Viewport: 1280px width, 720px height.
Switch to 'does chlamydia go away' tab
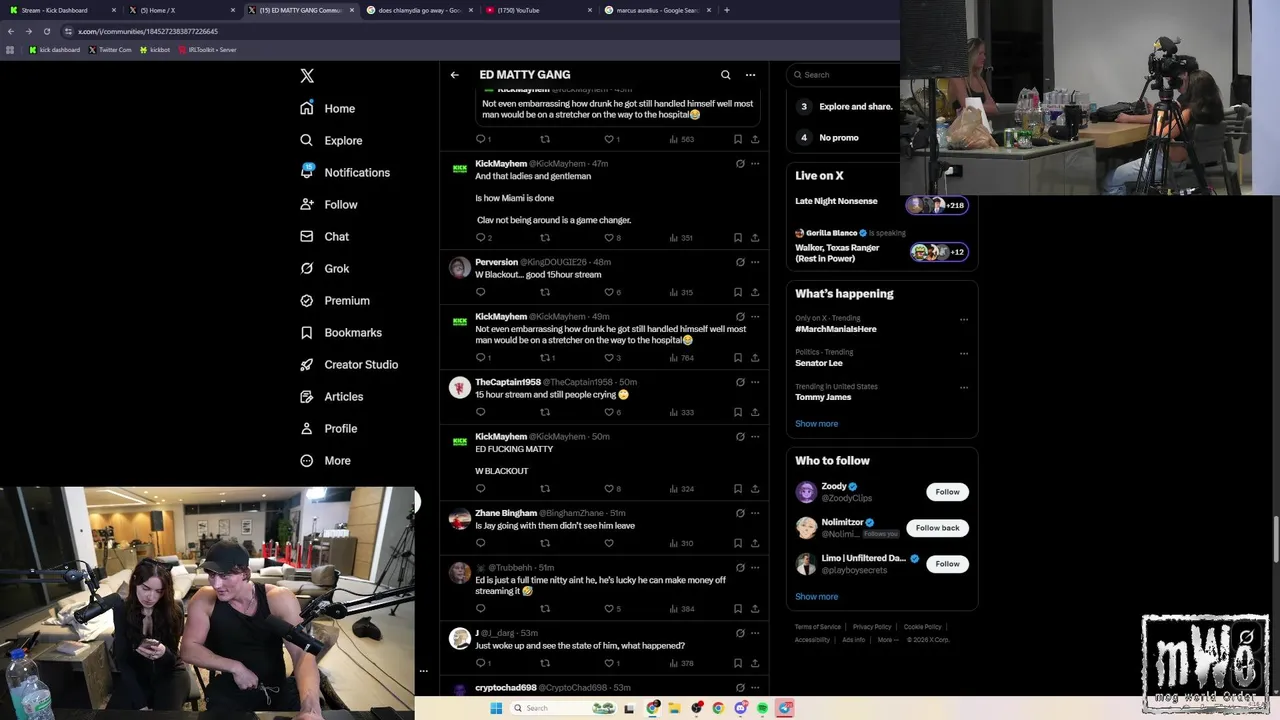tap(418, 10)
